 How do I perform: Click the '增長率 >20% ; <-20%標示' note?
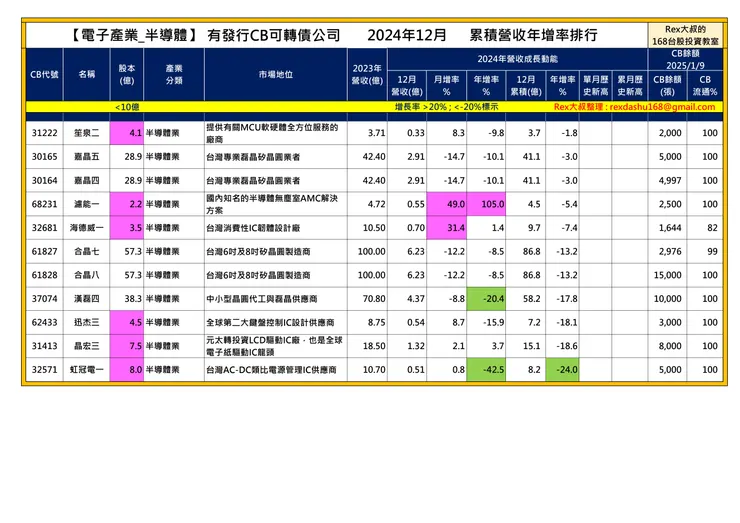point(446,107)
